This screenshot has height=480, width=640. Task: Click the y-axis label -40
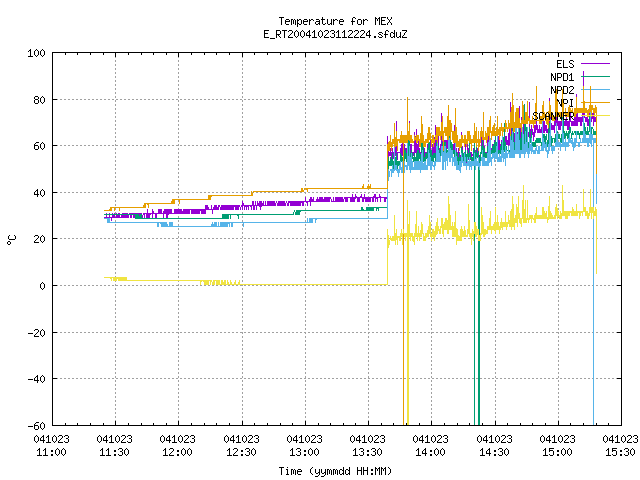36,379
